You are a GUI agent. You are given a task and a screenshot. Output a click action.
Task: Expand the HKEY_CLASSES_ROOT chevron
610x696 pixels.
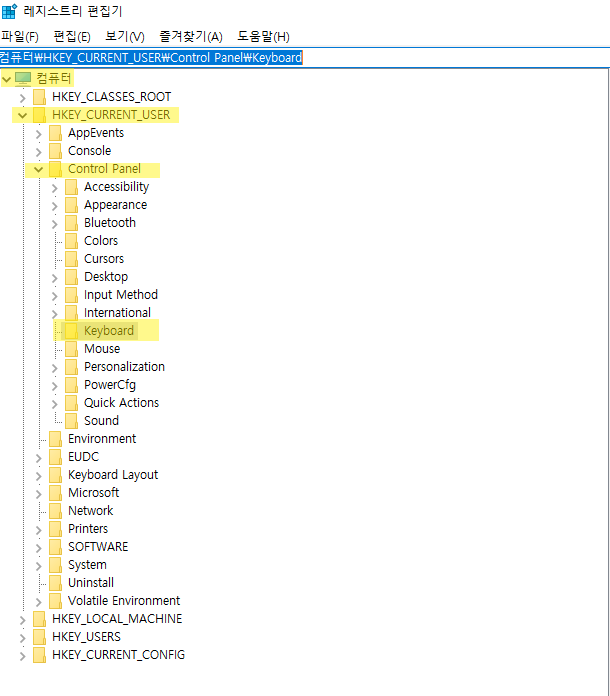tap(23, 97)
